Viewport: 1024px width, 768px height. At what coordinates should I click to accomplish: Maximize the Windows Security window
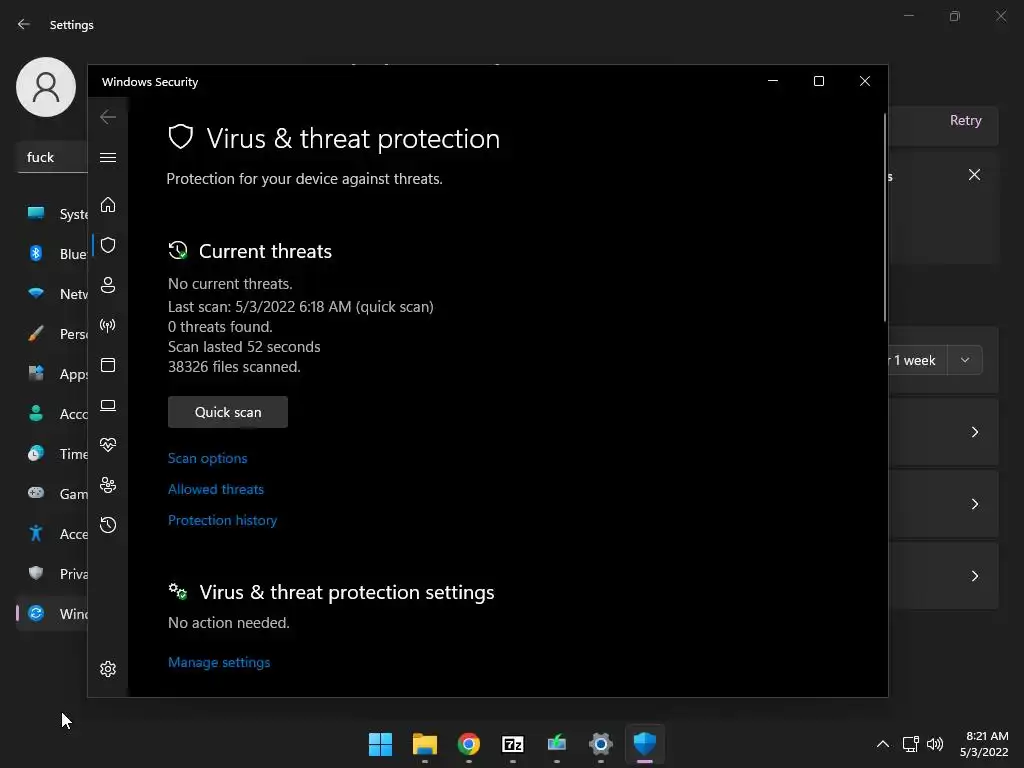pos(818,81)
